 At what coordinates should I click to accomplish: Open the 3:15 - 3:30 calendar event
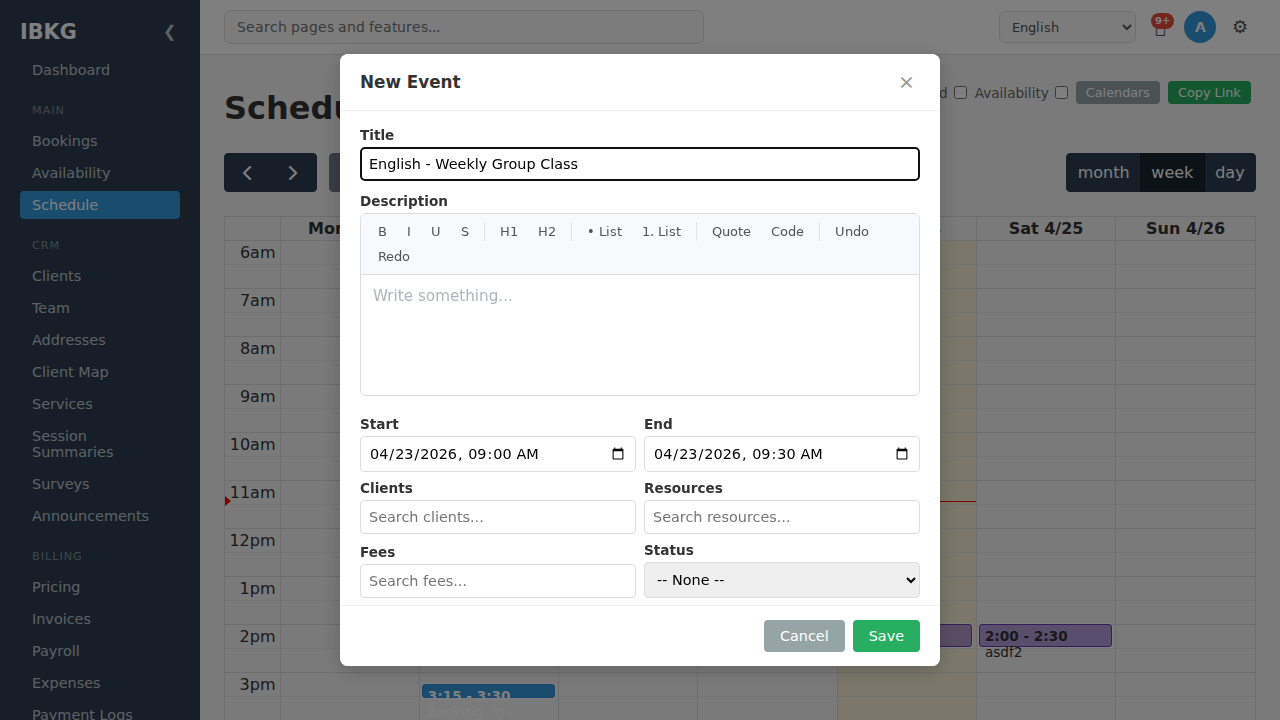click(488, 692)
